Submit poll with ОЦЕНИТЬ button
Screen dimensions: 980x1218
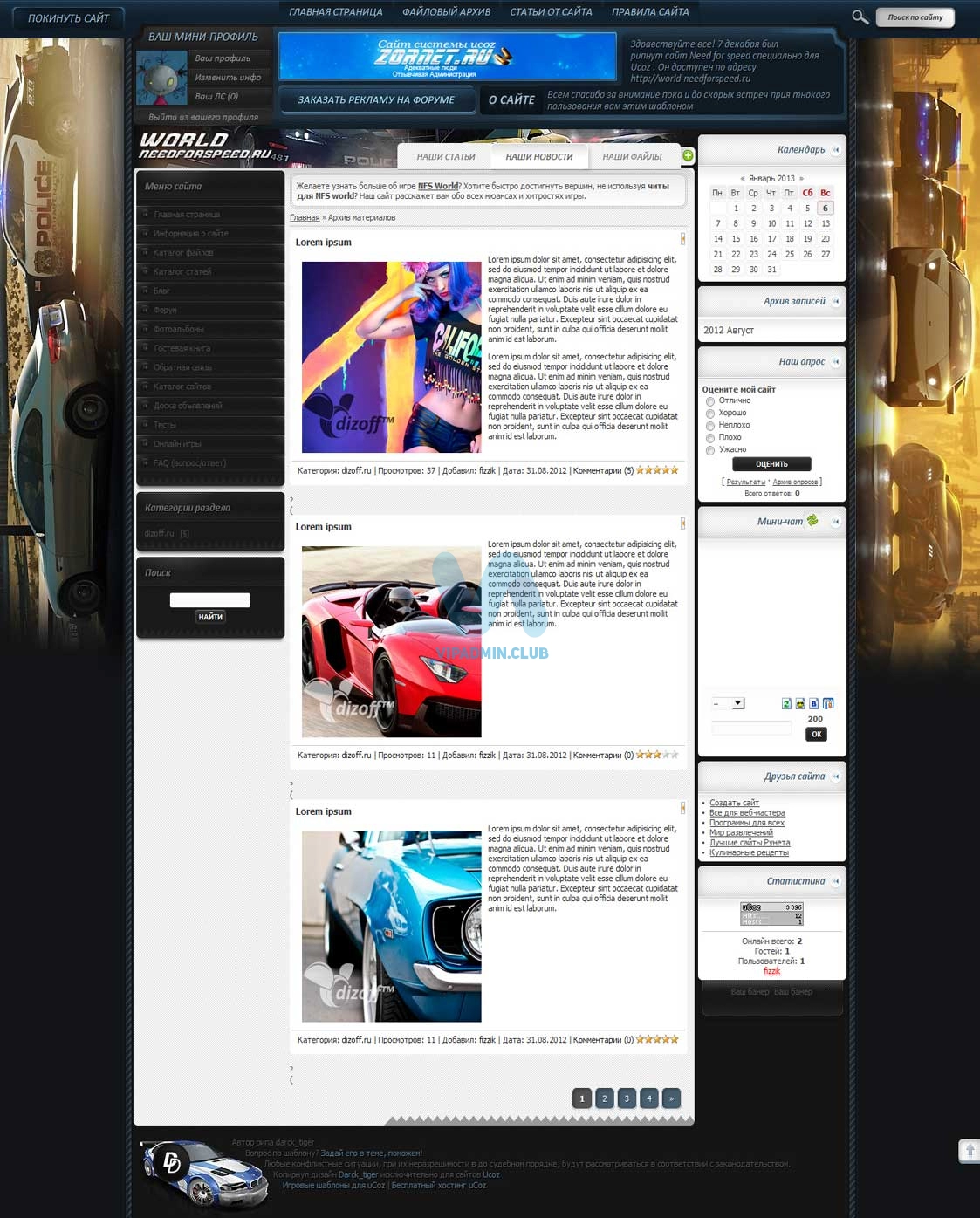click(x=771, y=464)
